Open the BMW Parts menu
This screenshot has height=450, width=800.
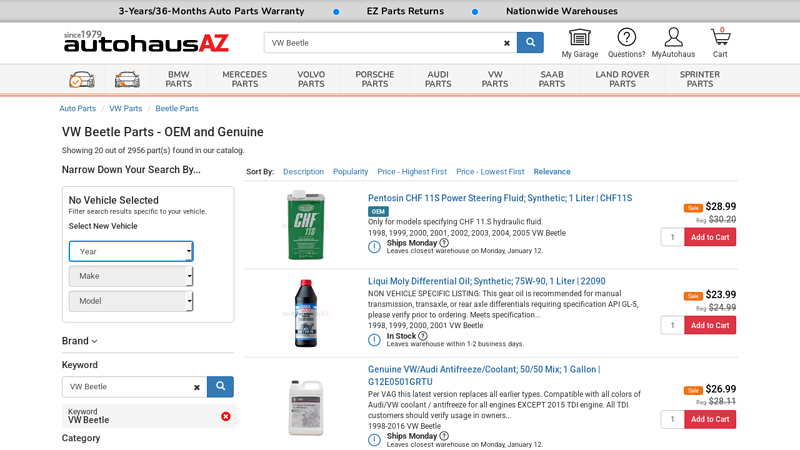pos(179,79)
